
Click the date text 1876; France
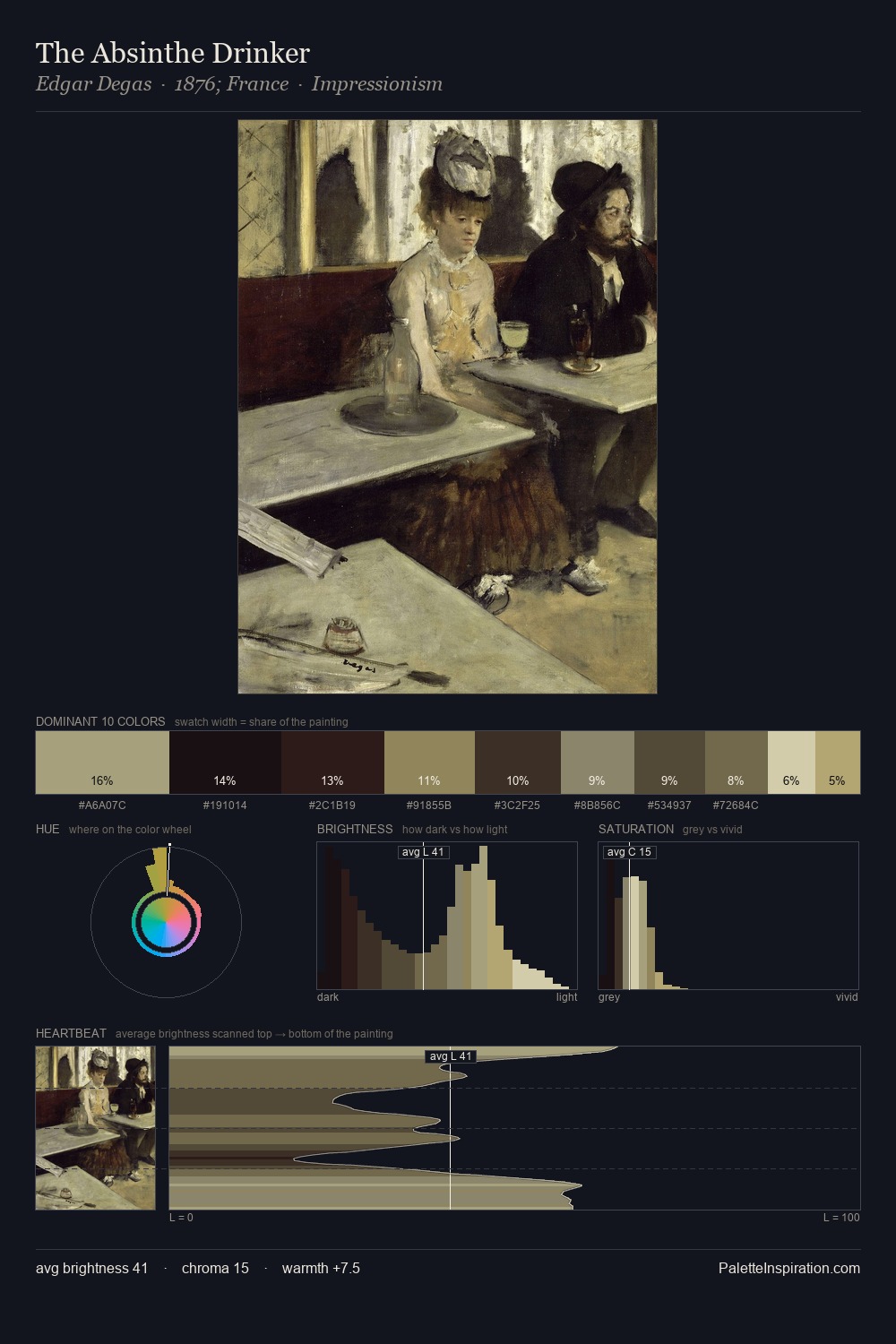click(x=231, y=84)
